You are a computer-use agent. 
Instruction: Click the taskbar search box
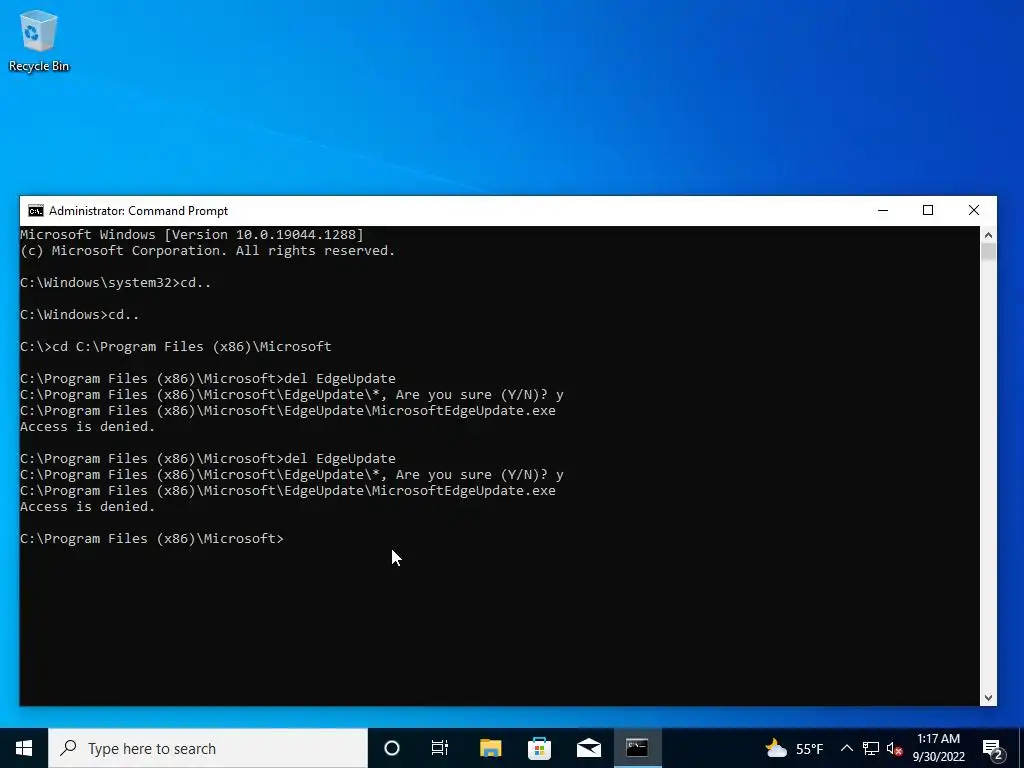pyautogui.click(x=208, y=748)
